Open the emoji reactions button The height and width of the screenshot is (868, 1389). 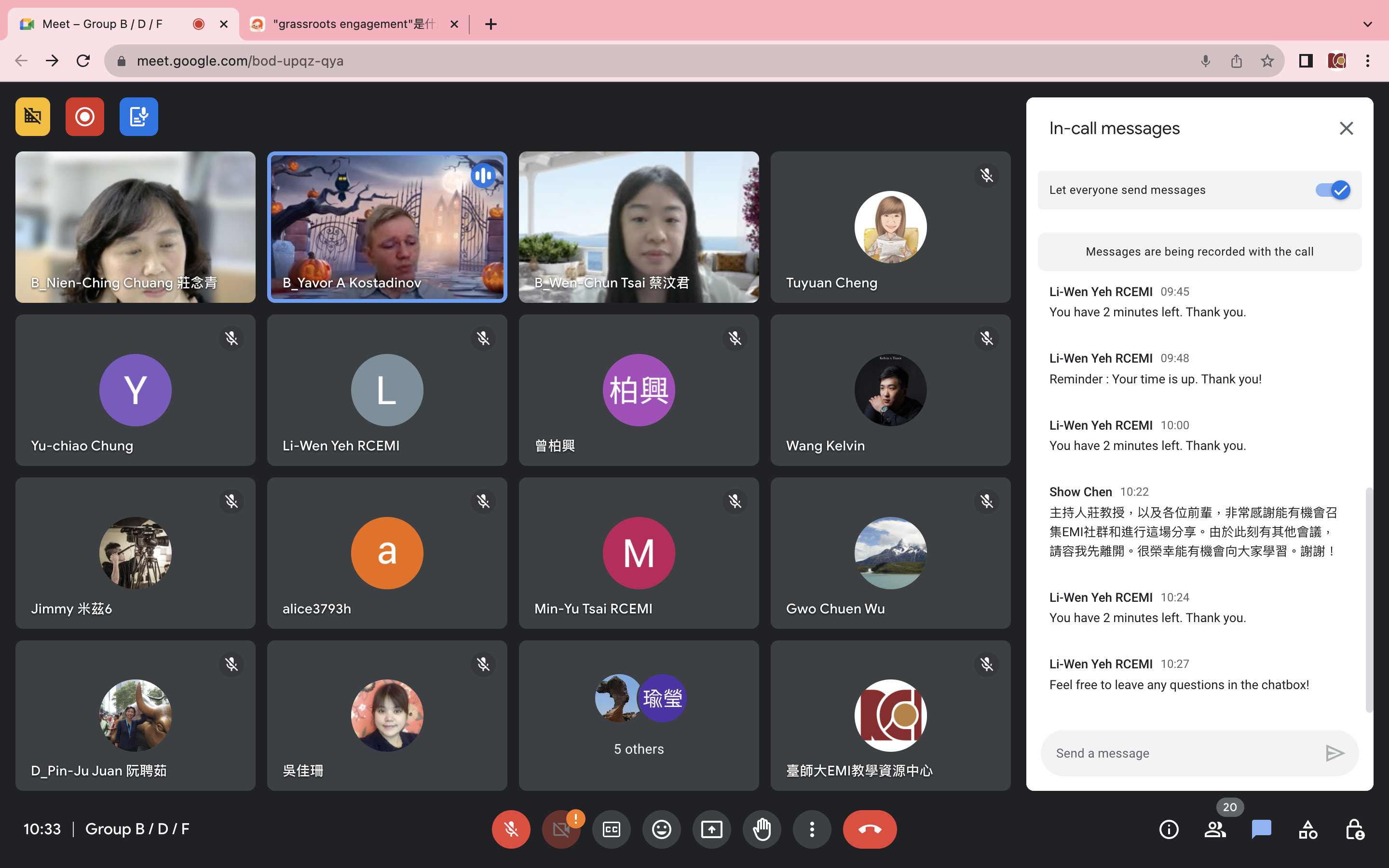pos(661,829)
